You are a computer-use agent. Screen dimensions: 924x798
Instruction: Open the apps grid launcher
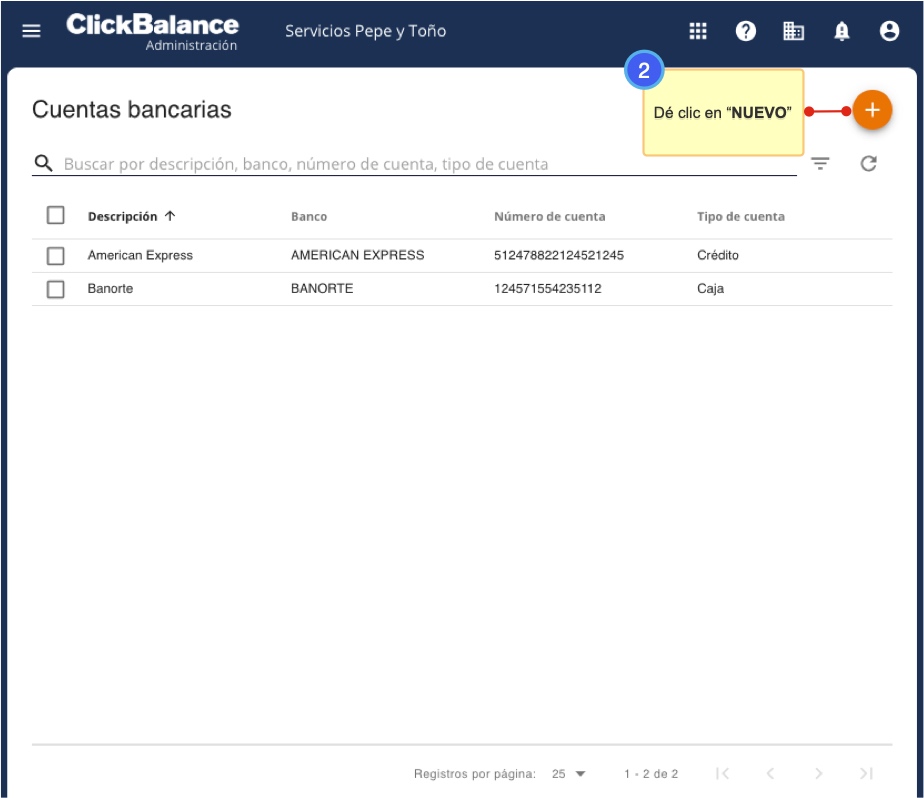tap(698, 31)
